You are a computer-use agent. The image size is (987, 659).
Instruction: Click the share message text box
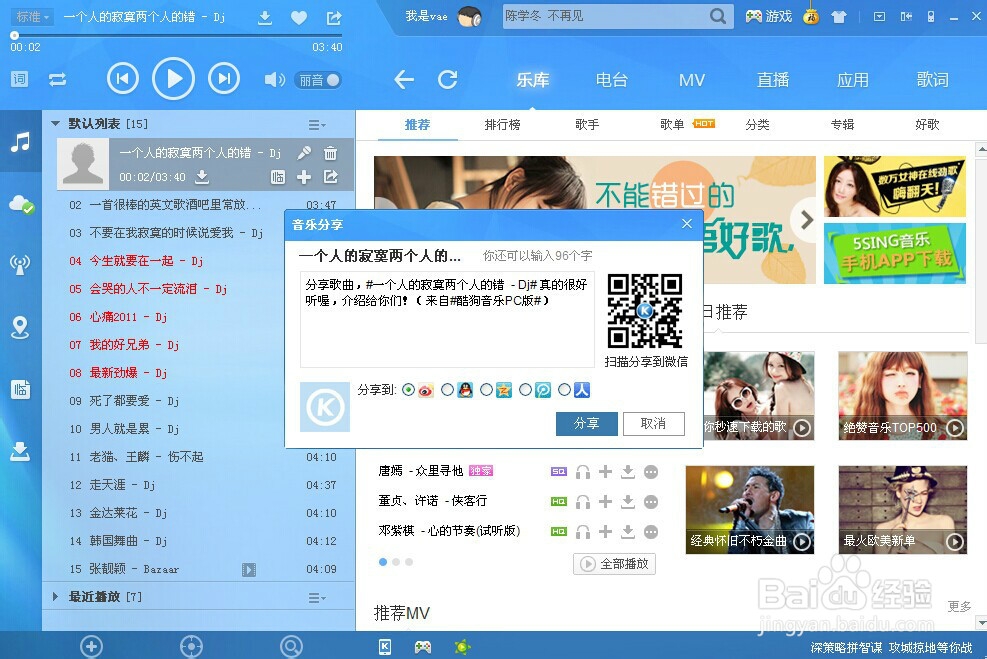pyautogui.click(x=448, y=319)
